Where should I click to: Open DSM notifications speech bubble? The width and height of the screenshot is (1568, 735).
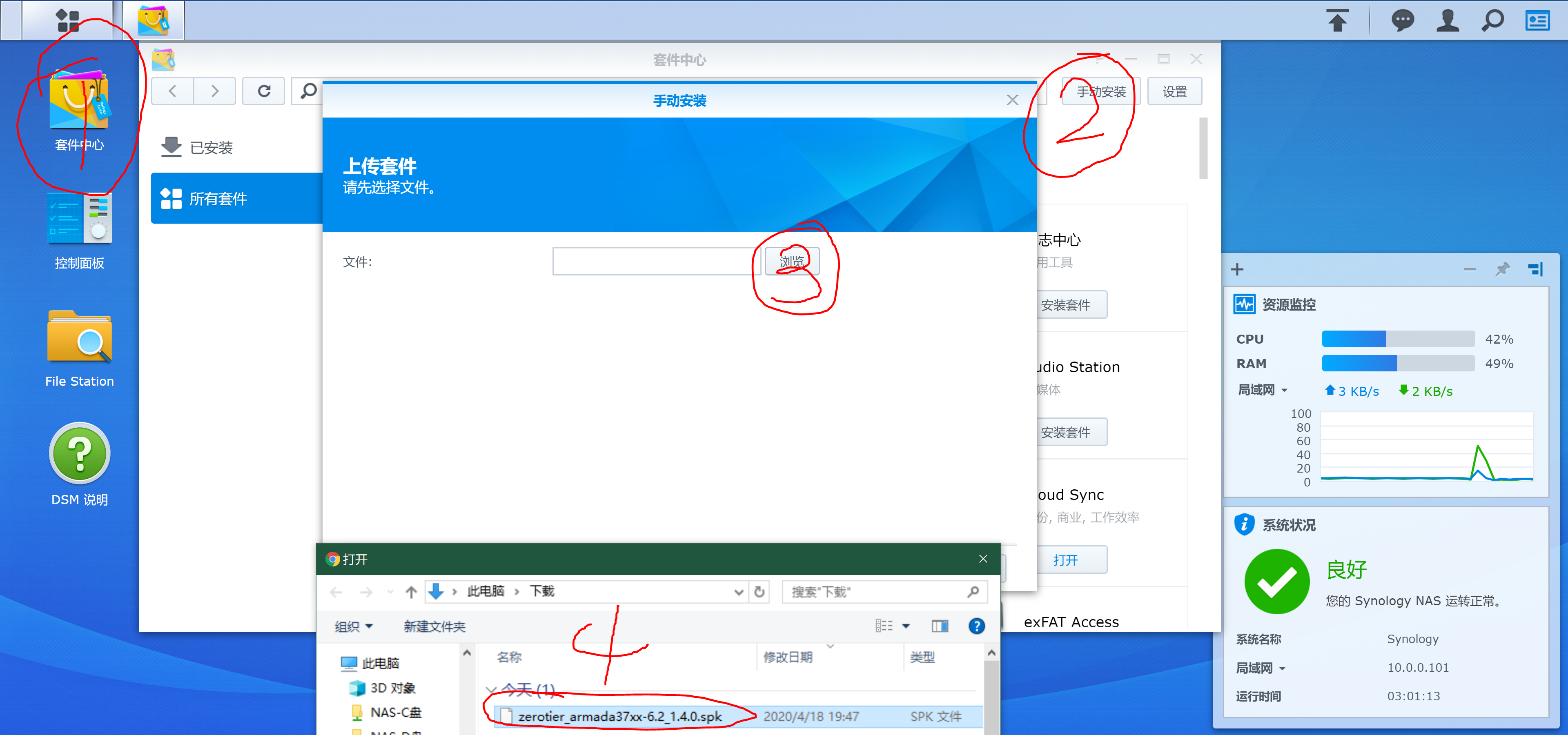tap(1403, 20)
